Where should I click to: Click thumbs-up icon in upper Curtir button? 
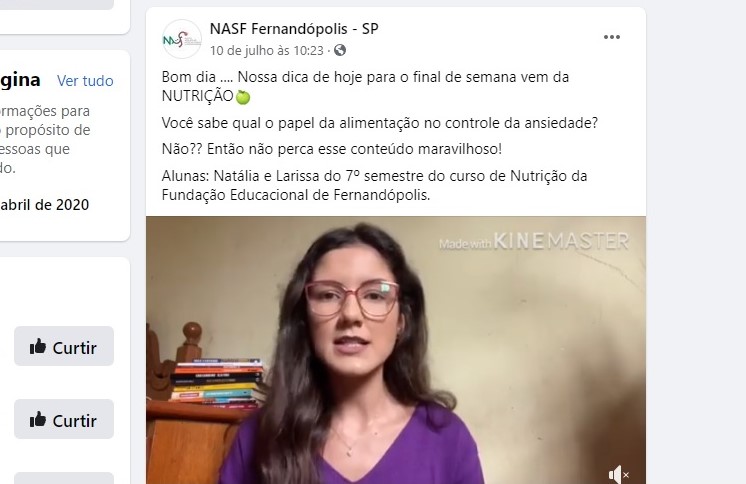[38, 346]
